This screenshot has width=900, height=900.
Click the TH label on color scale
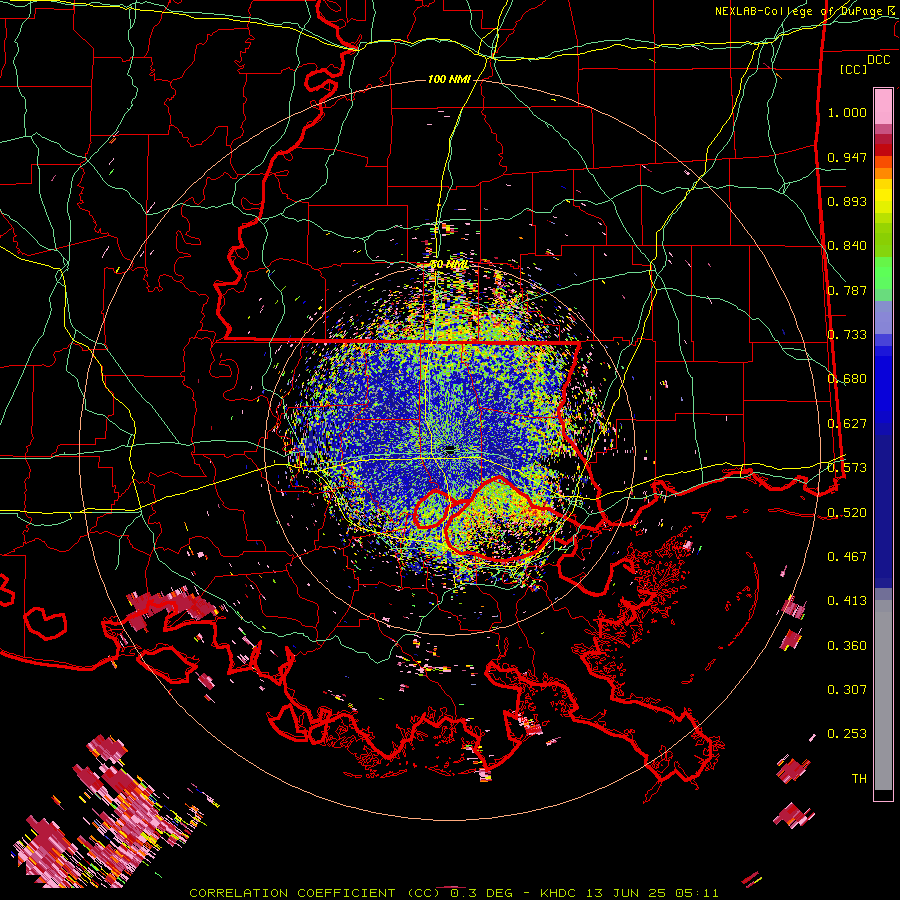(859, 779)
